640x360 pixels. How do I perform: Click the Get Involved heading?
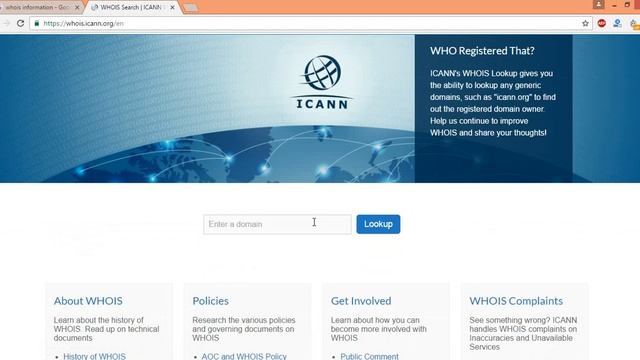click(x=361, y=301)
